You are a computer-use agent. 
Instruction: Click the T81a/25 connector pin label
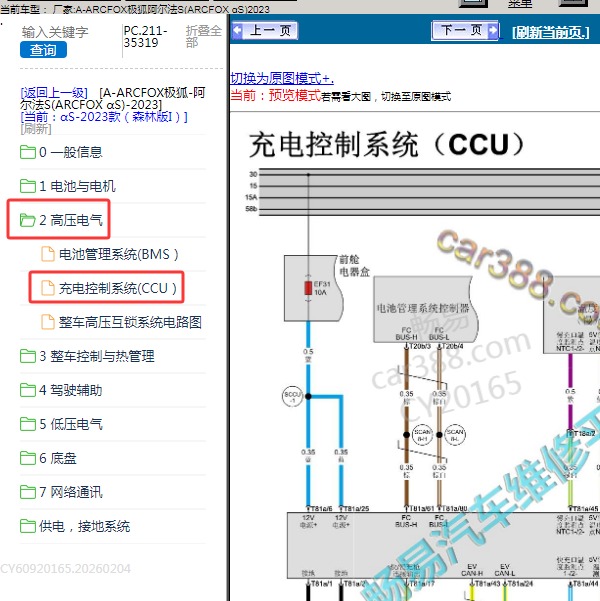point(356,509)
